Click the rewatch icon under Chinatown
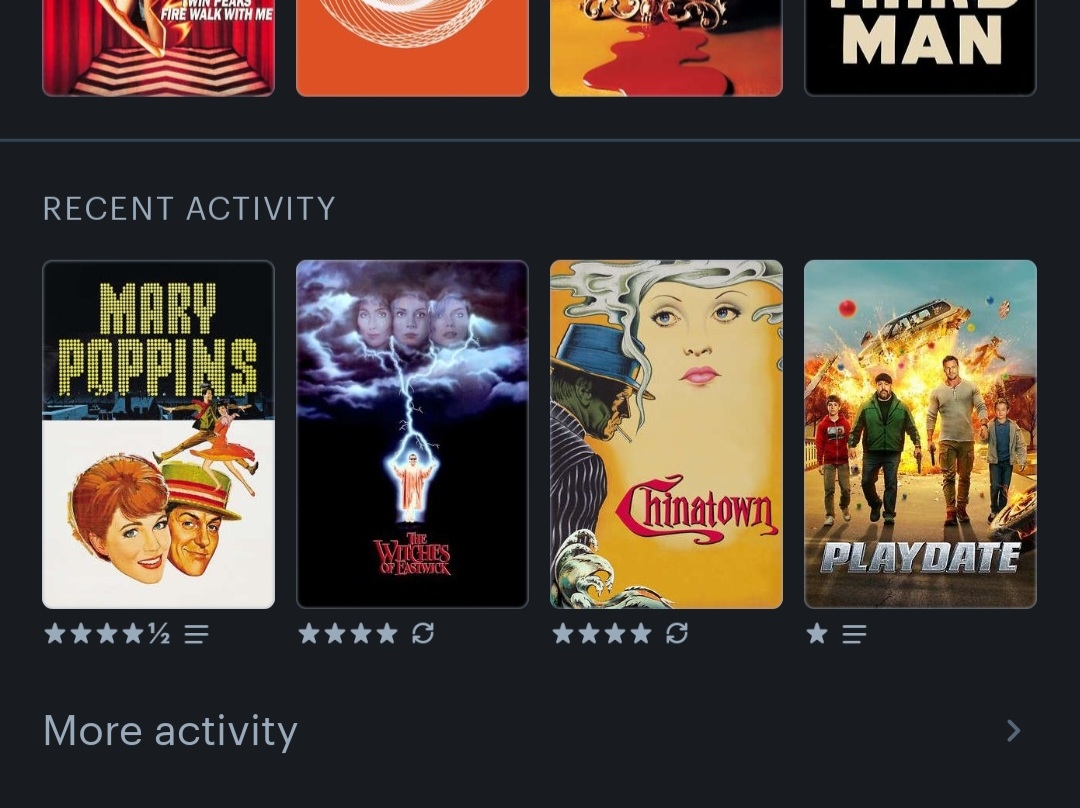Image resolution: width=1080 pixels, height=808 pixels. point(677,633)
